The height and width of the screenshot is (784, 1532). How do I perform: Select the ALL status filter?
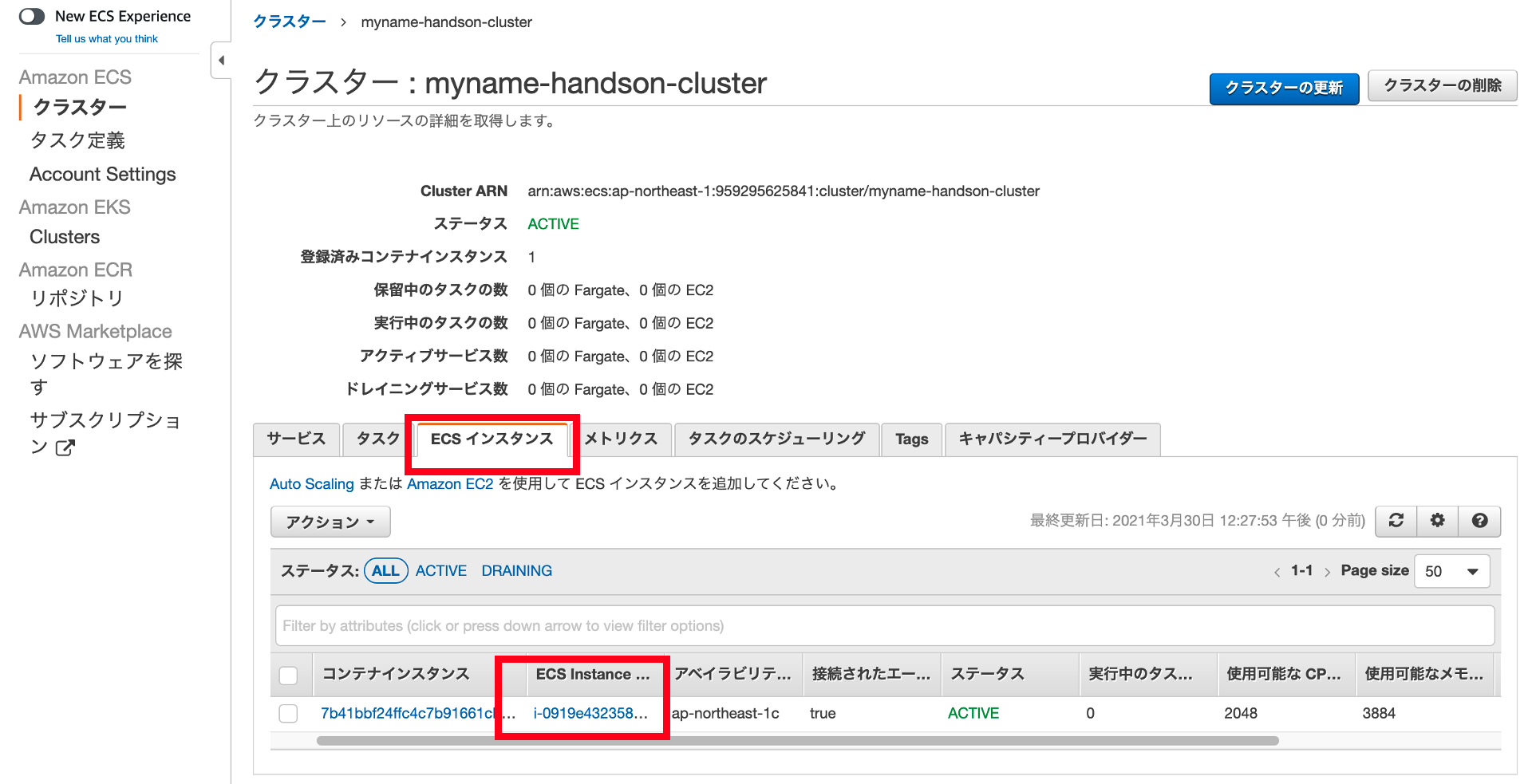click(x=385, y=571)
